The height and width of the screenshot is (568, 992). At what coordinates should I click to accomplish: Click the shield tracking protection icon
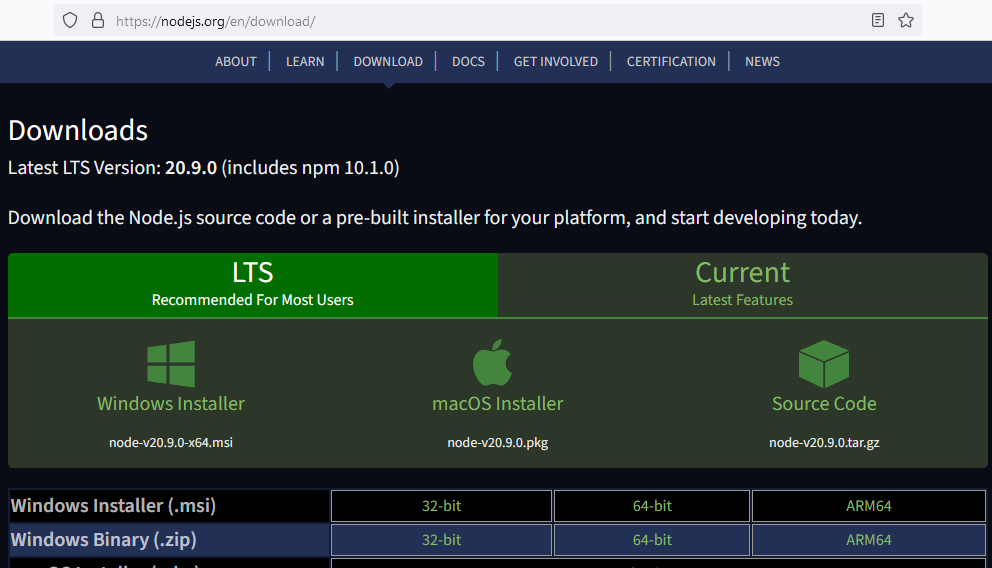point(70,20)
